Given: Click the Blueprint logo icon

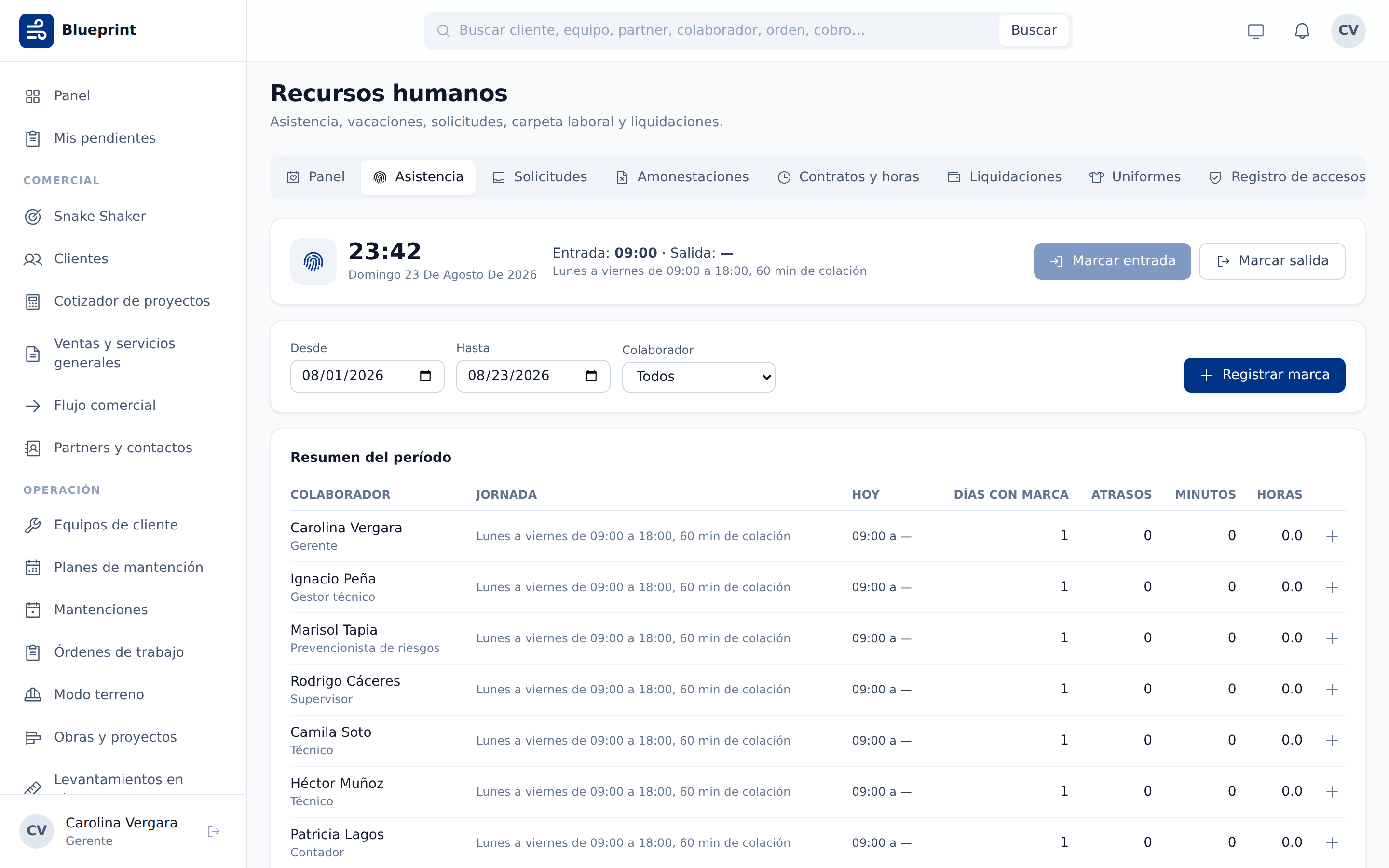Looking at the screenshot, I should click(36, 30).
